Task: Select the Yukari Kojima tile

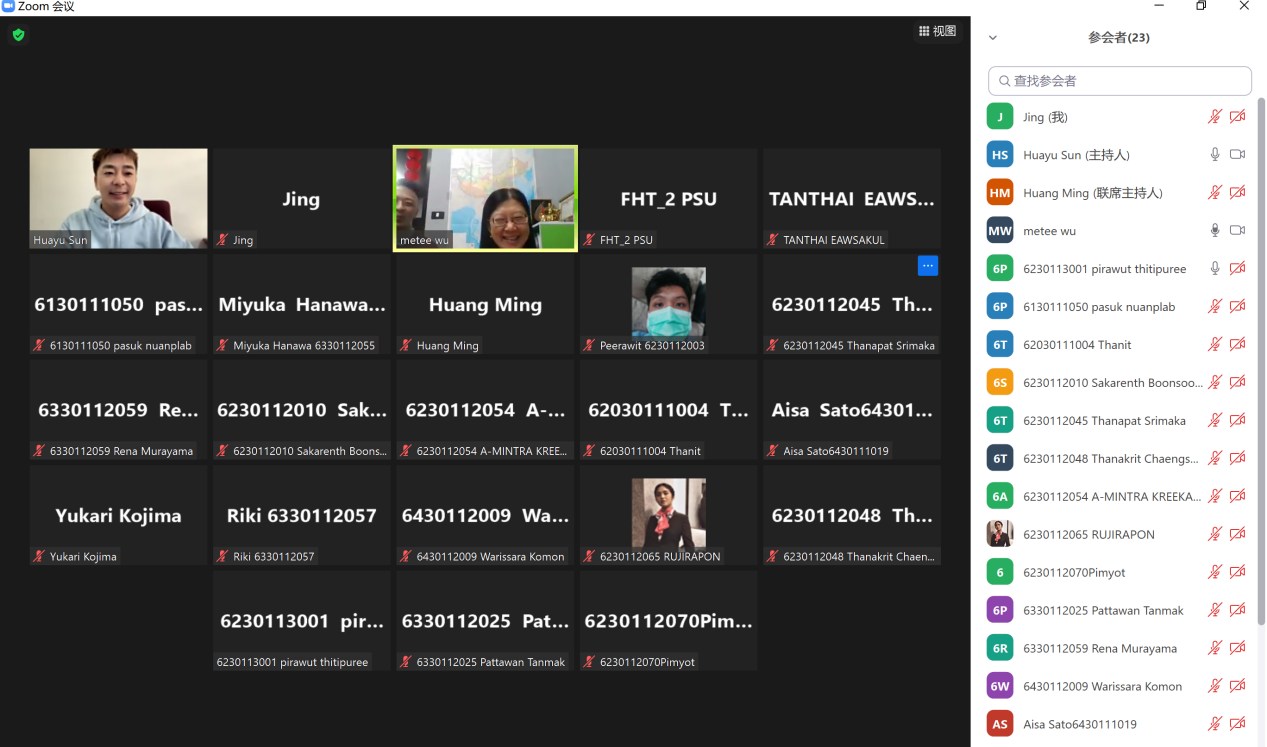Action: (x=119, y=515)
